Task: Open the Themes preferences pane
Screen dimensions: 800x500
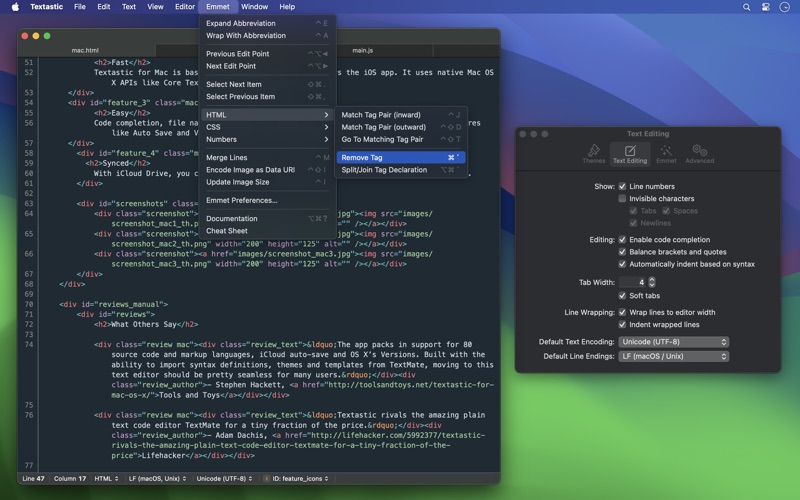Action: click(593, 154)
